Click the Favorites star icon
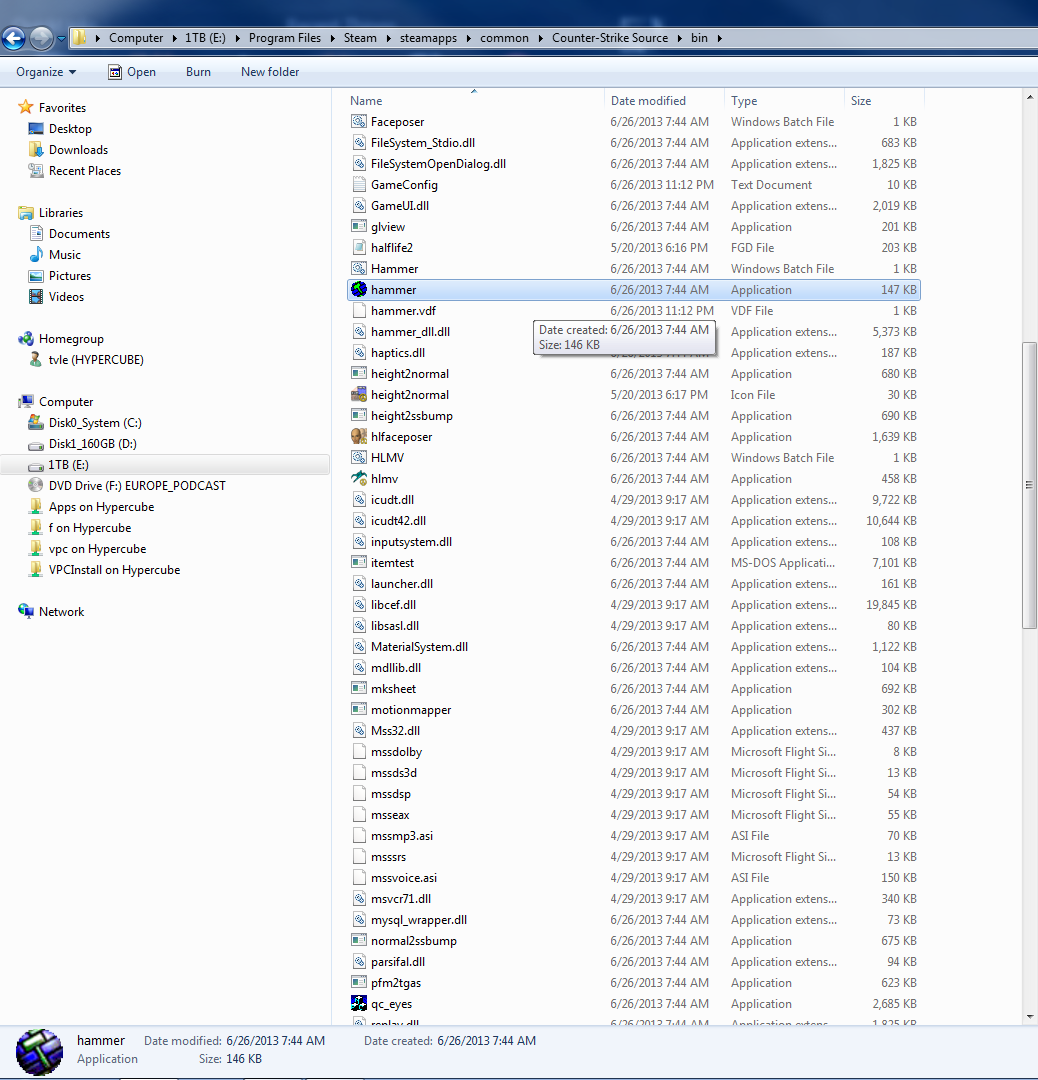The image size is (1038, 1080). pos(25,107)
